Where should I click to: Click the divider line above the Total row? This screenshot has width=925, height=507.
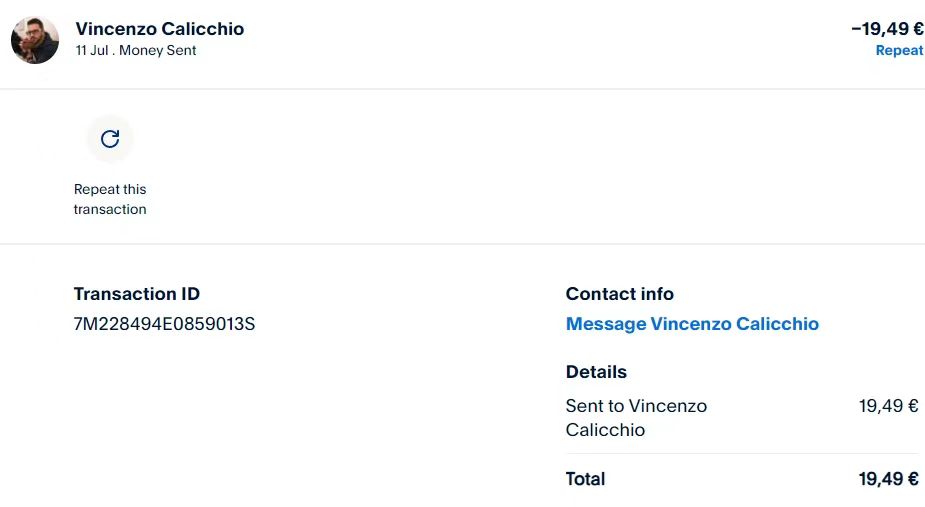pyautogui.click(x=742, y=454)
